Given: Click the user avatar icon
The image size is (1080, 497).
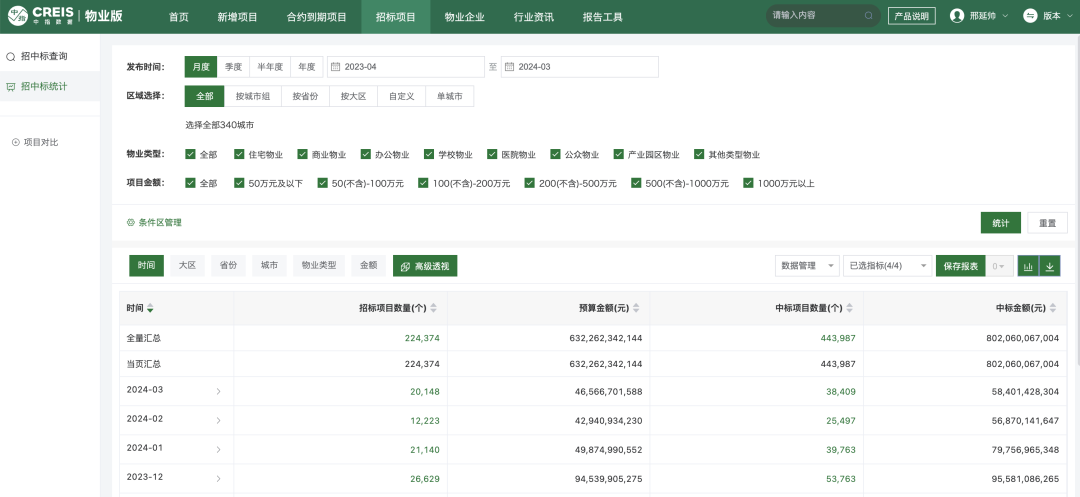Looking at the screenshot, I should point(957,16).
